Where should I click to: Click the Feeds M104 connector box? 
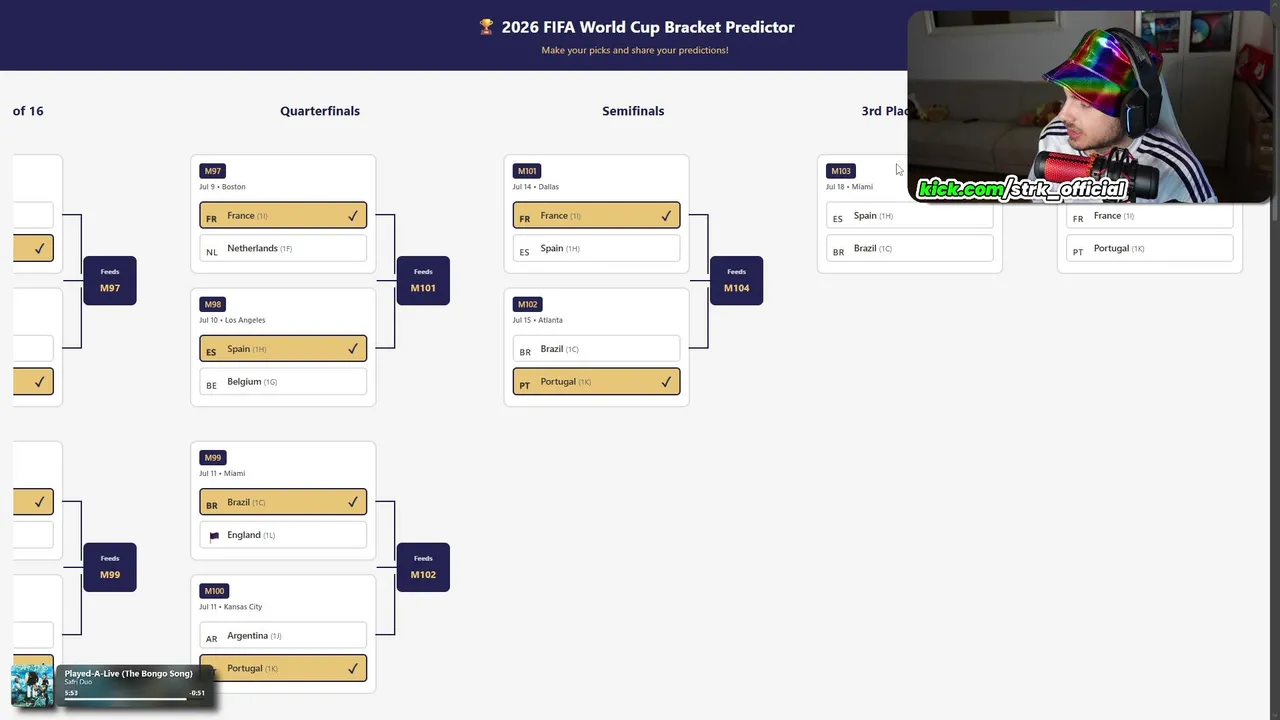coord(736,281)
